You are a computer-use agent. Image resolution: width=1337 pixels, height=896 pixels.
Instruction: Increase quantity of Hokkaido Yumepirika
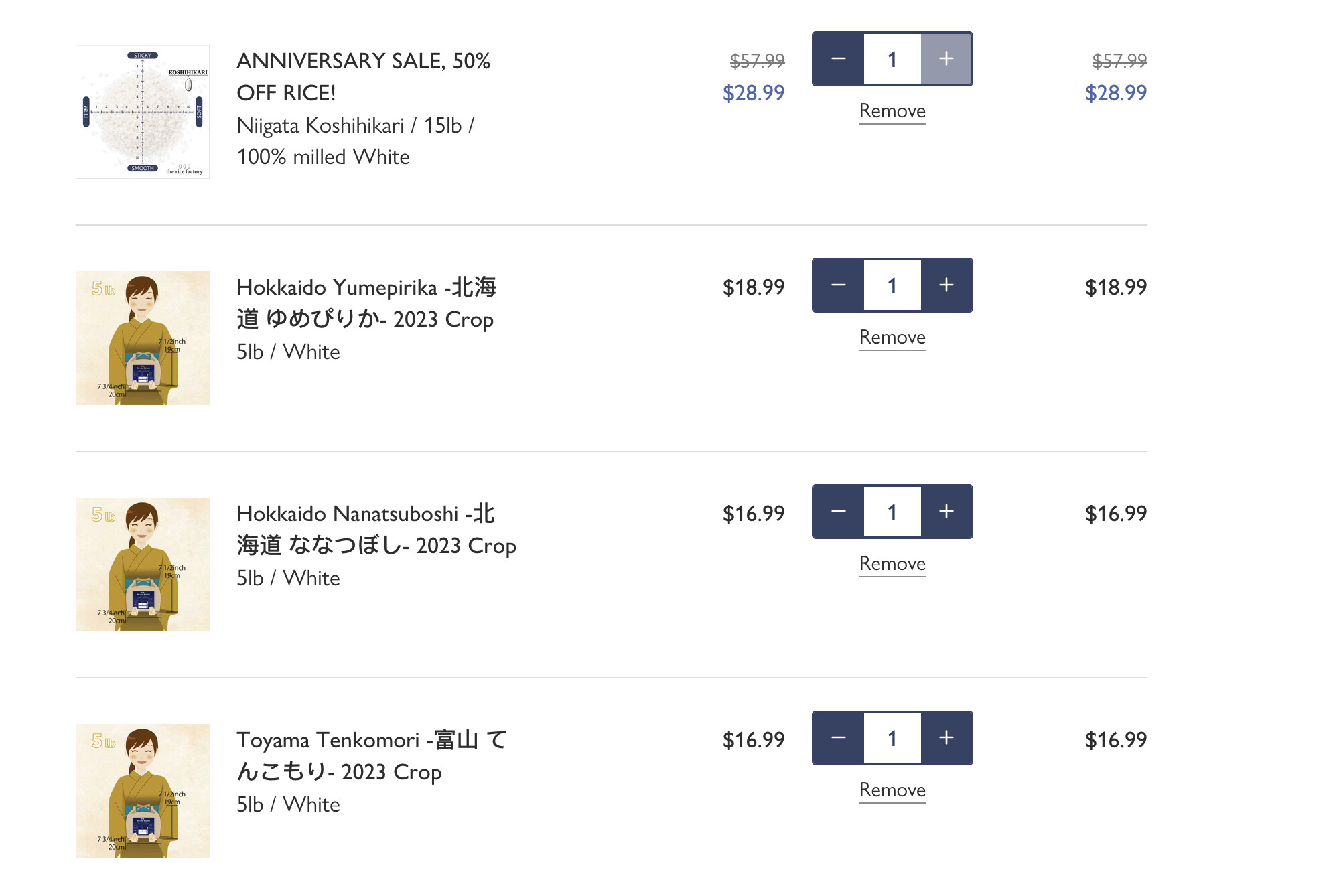[946, 285]
